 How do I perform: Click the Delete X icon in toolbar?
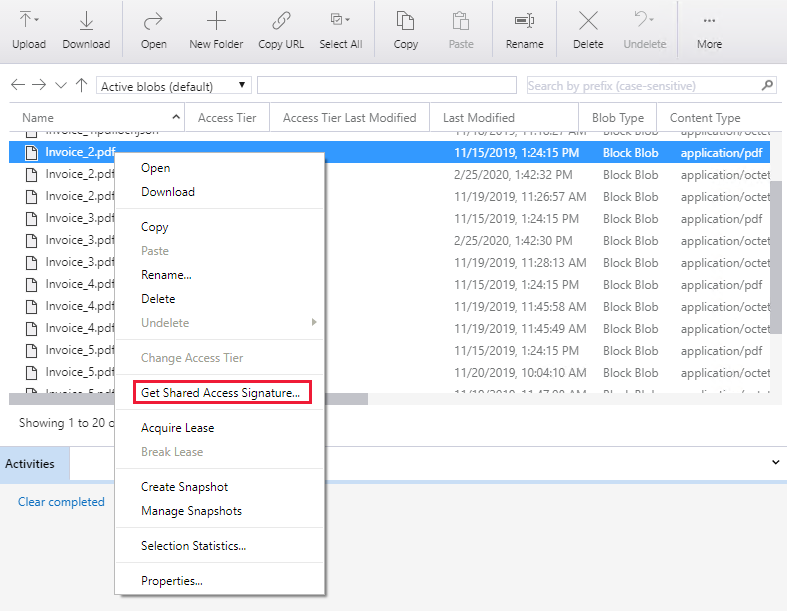tap(588, 21)
